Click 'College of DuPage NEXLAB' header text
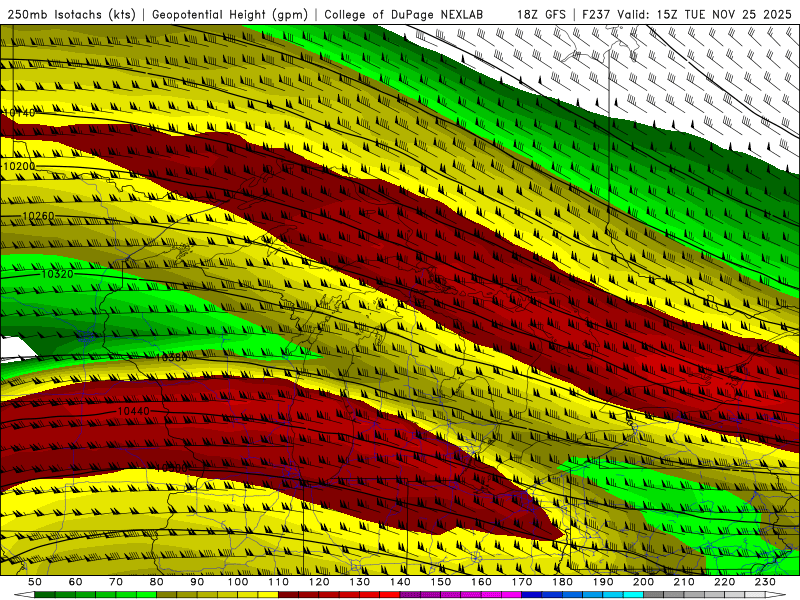 (x=404, y=14)
